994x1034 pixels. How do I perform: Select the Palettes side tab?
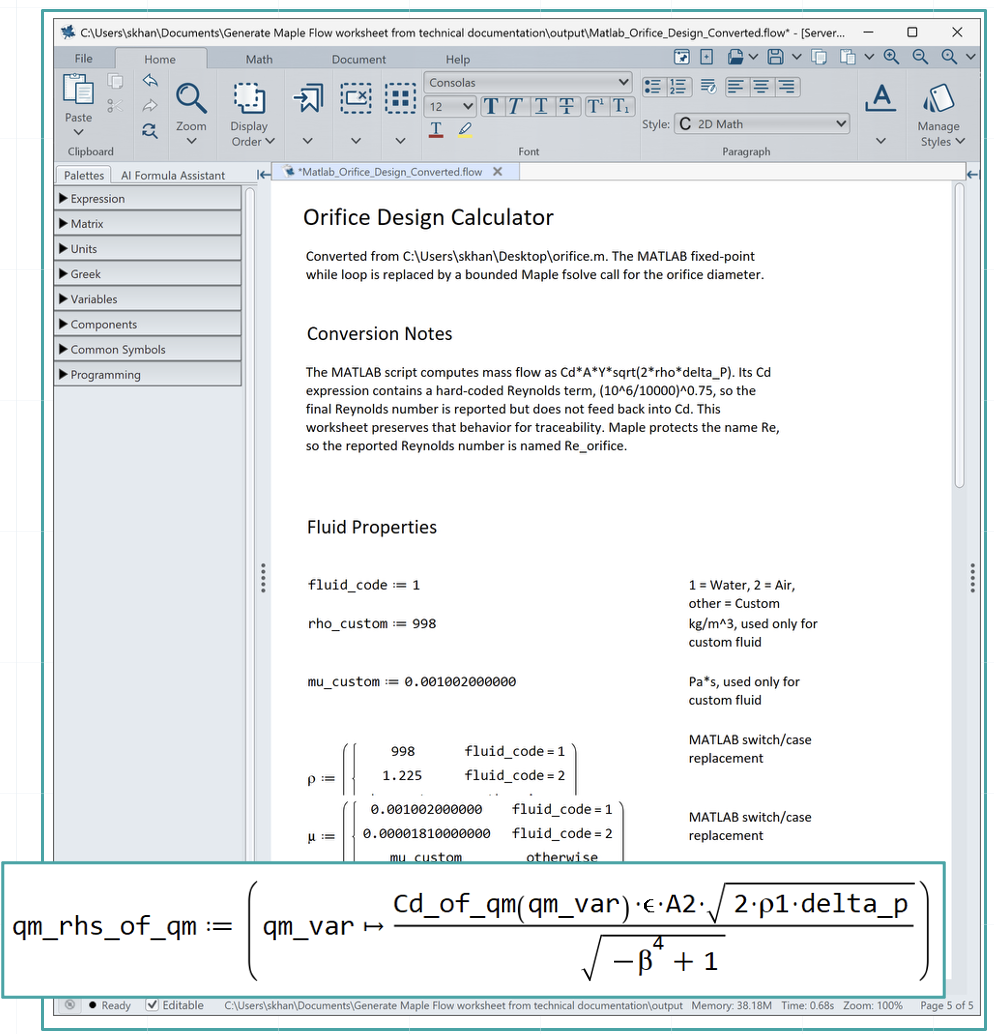pos(84,175)
